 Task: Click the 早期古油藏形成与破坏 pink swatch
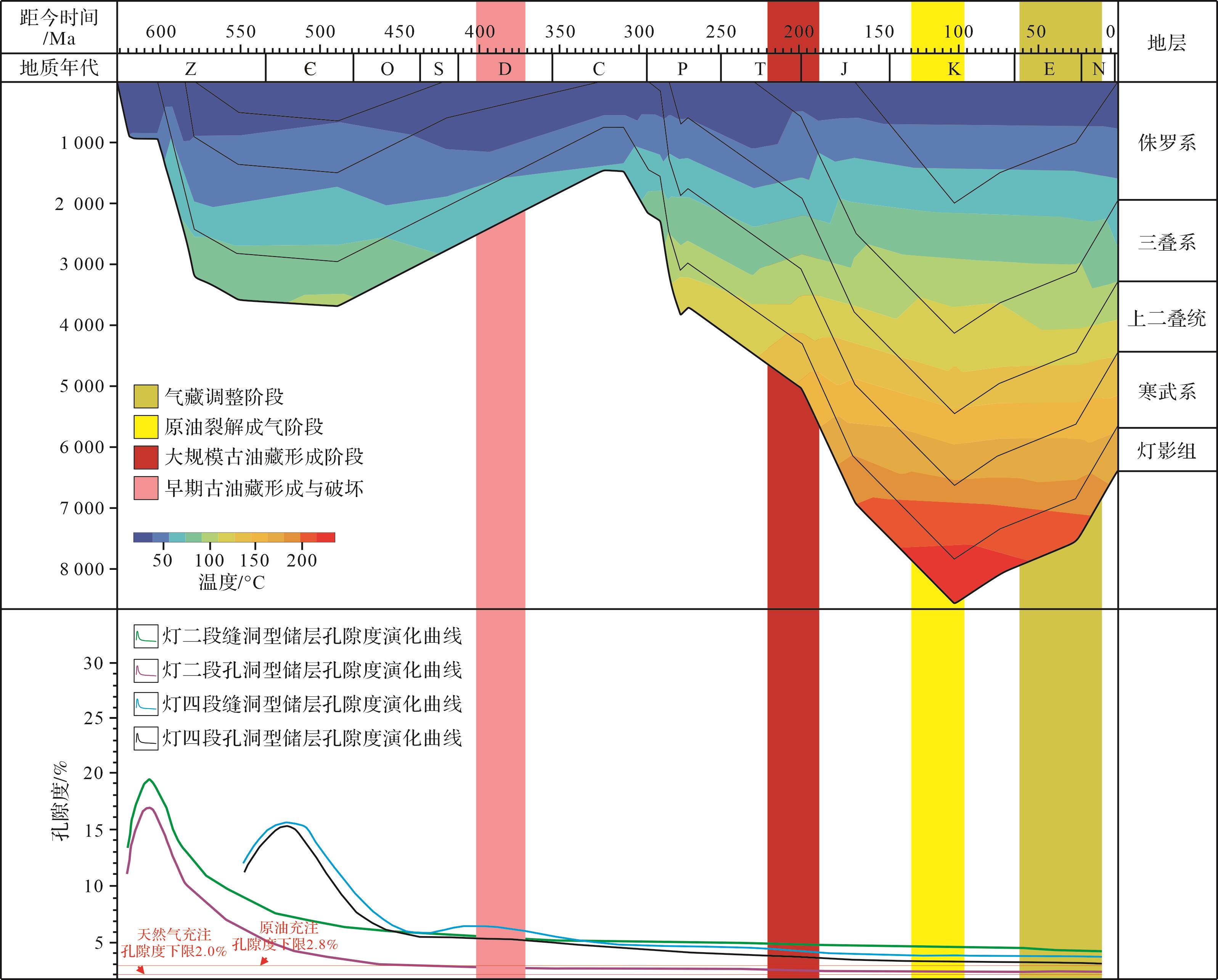tap(146, 488)
